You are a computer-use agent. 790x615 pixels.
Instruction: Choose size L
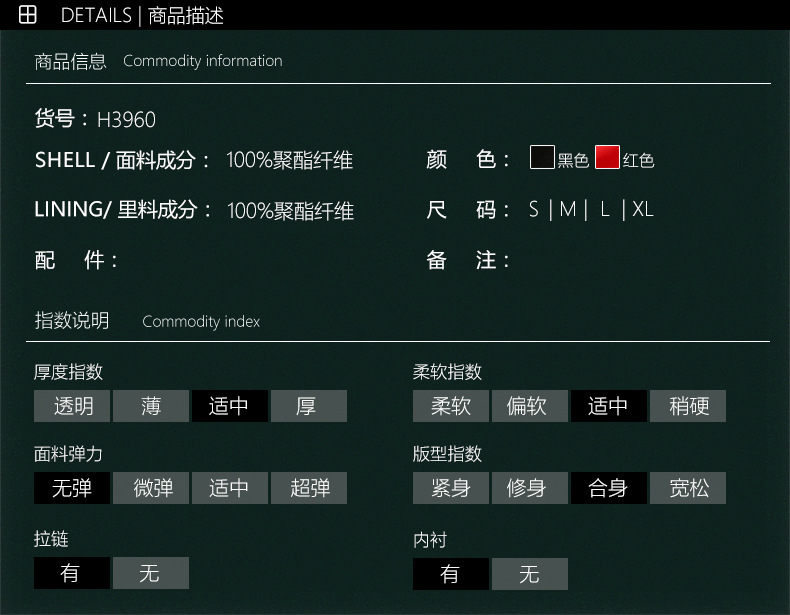[605, 209]
